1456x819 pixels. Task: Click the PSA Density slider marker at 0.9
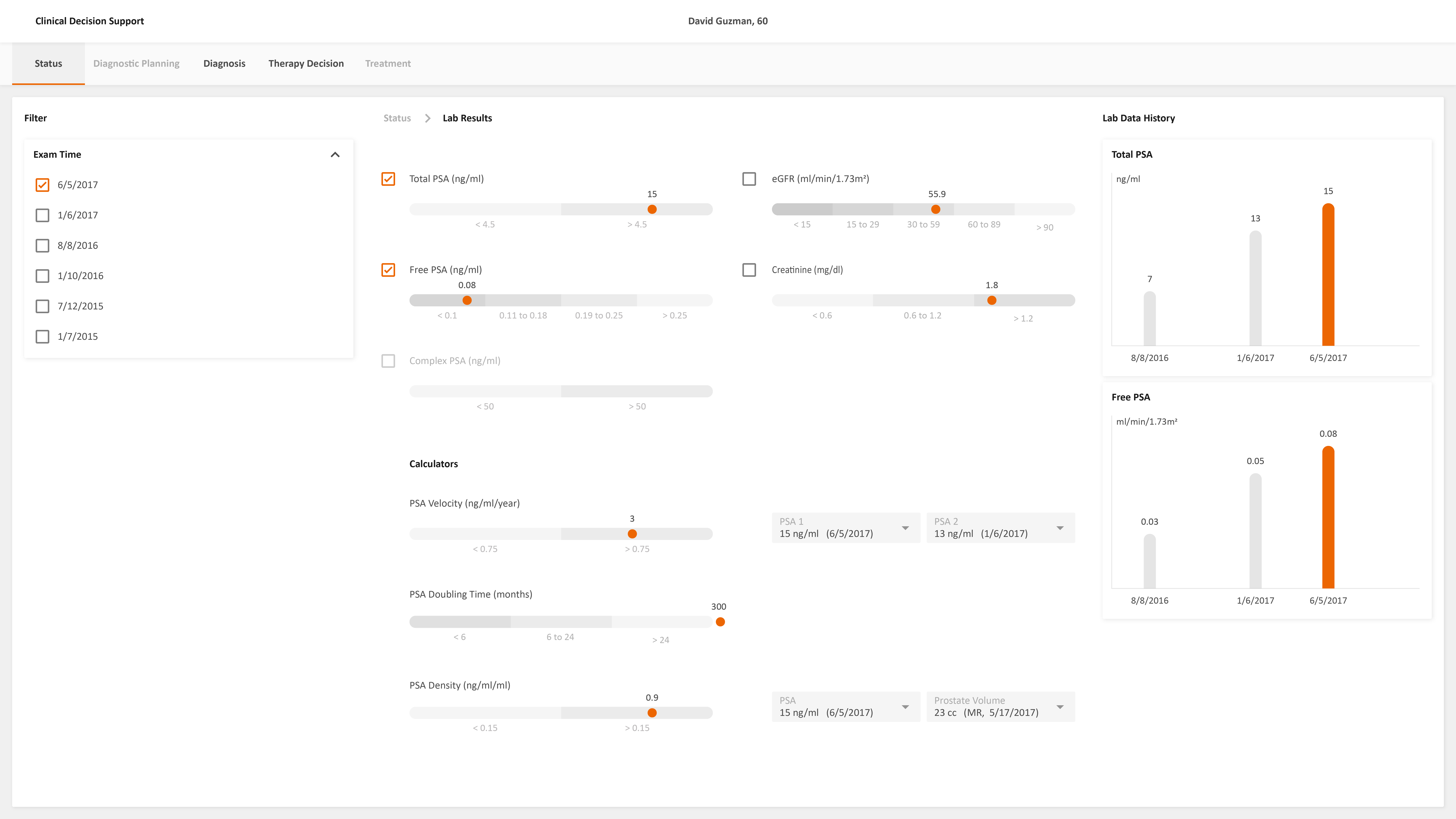(x=652, y=713)
